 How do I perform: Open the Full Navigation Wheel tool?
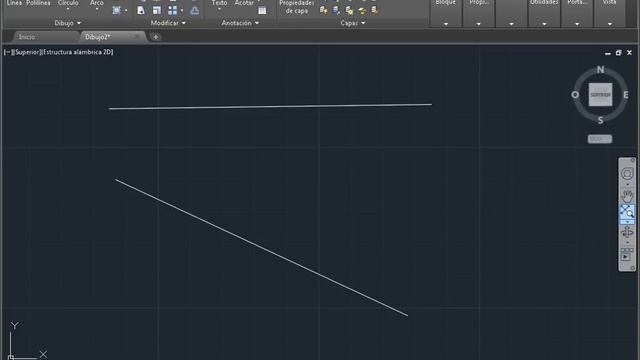pyautogui.click(x=627, y=173)
